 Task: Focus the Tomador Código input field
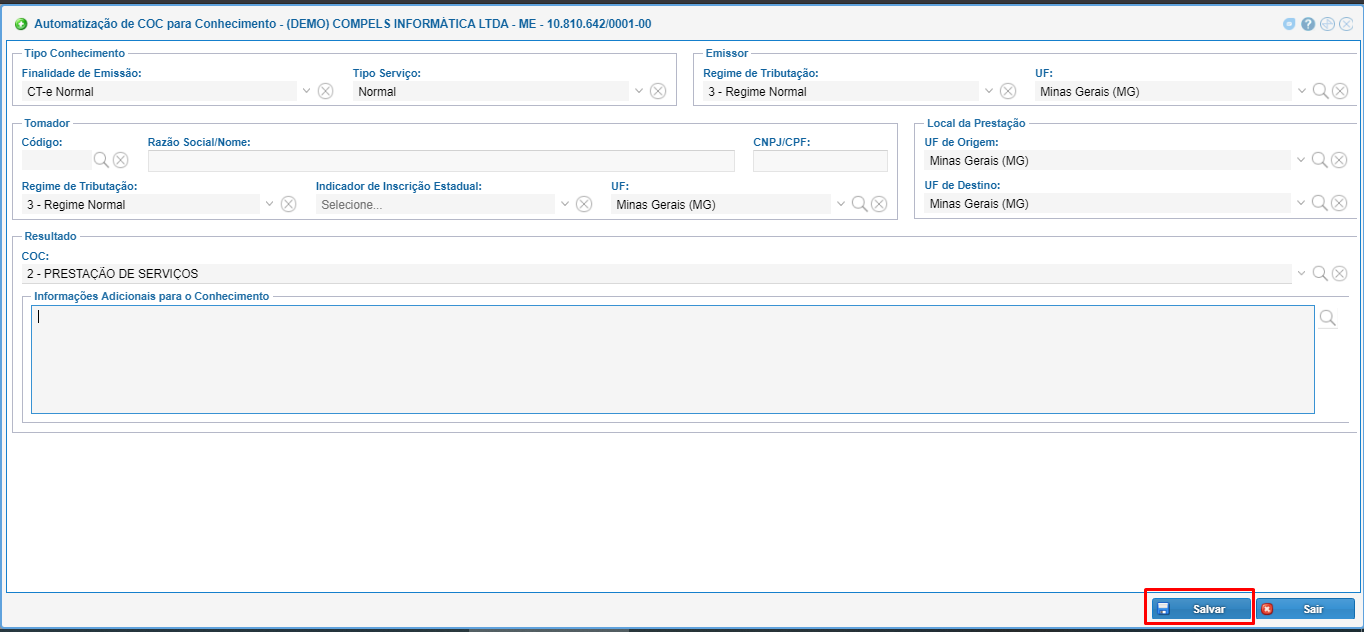56,160
